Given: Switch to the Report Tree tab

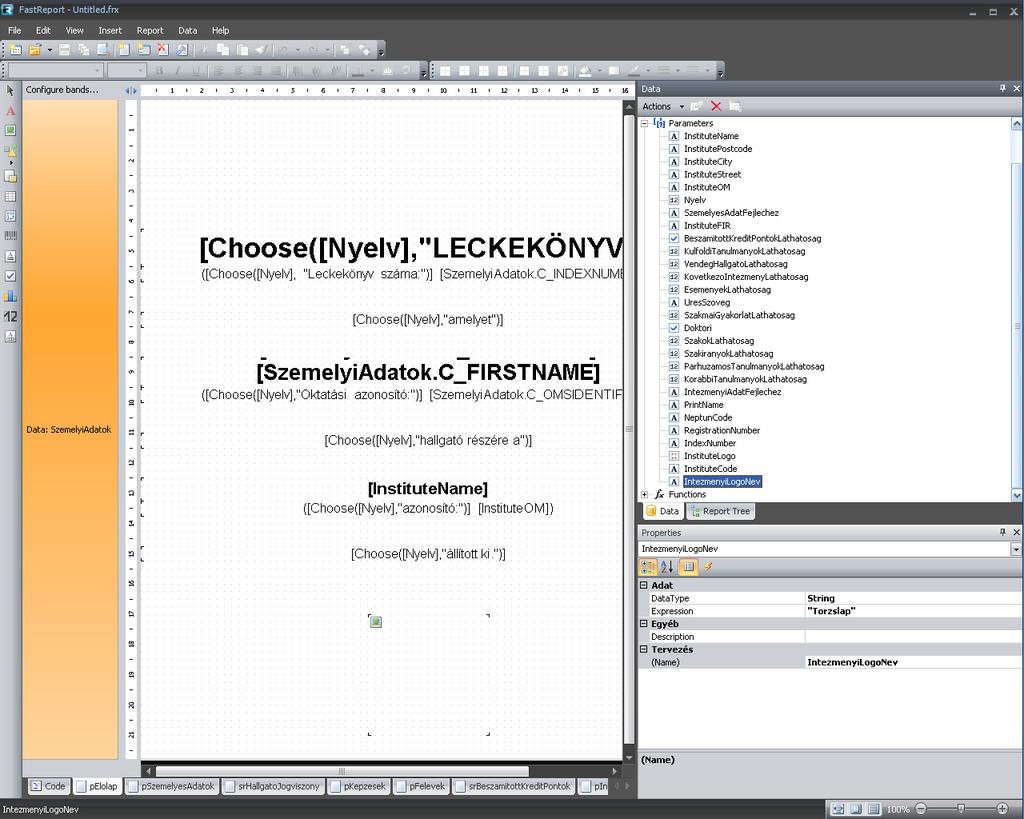Looking at the screenshot, I should [721, 511].
